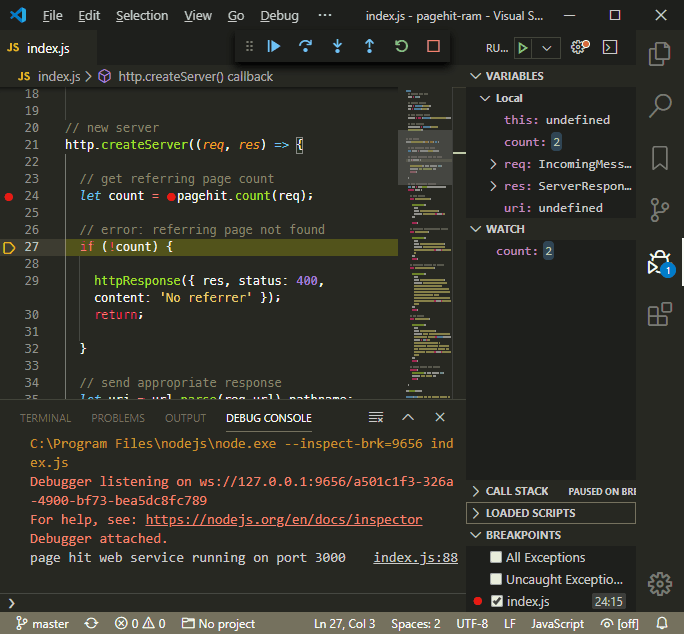Close the bottom panel
Image resolution: width=684 pixels, height=634 pixels.
point(440,418)
